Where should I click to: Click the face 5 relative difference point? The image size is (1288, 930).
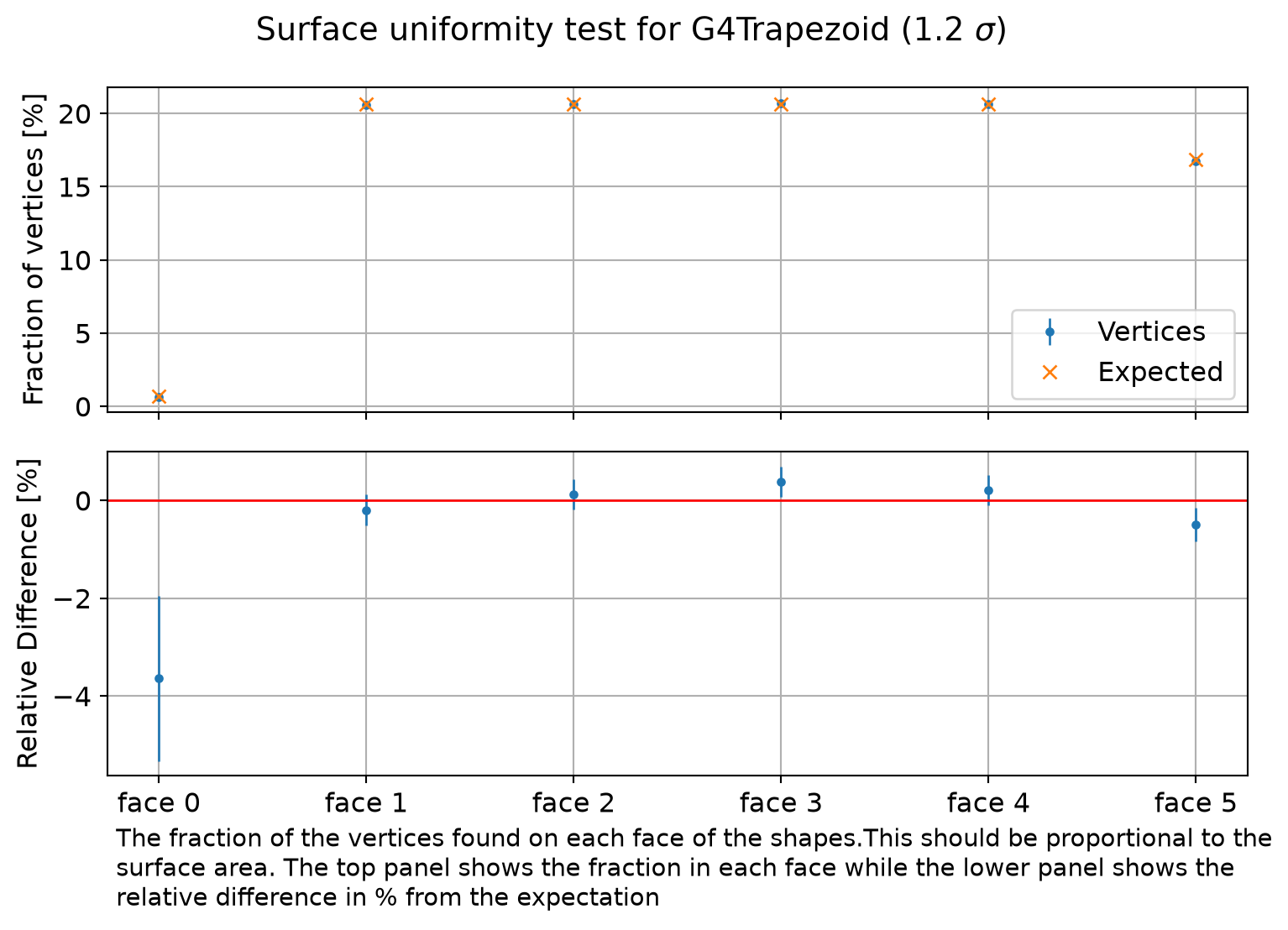(x=1196, y=525)
